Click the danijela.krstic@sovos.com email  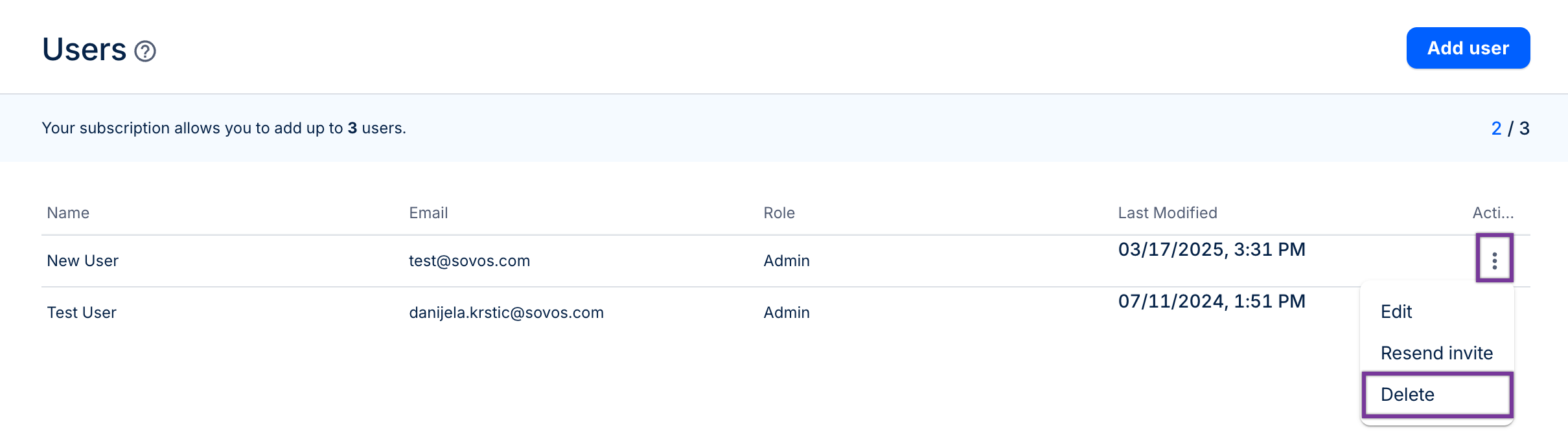(x=506, y=313)
